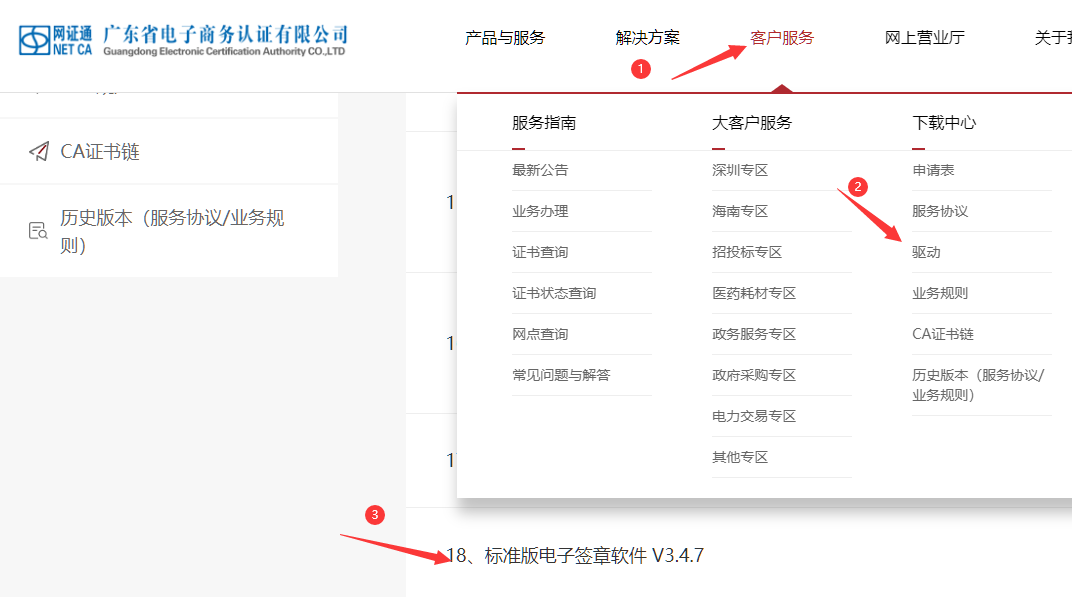This screenshot has width=1072, height=597.
Task: Click the 服务协议 link
Action: click(x=940, y=211)
